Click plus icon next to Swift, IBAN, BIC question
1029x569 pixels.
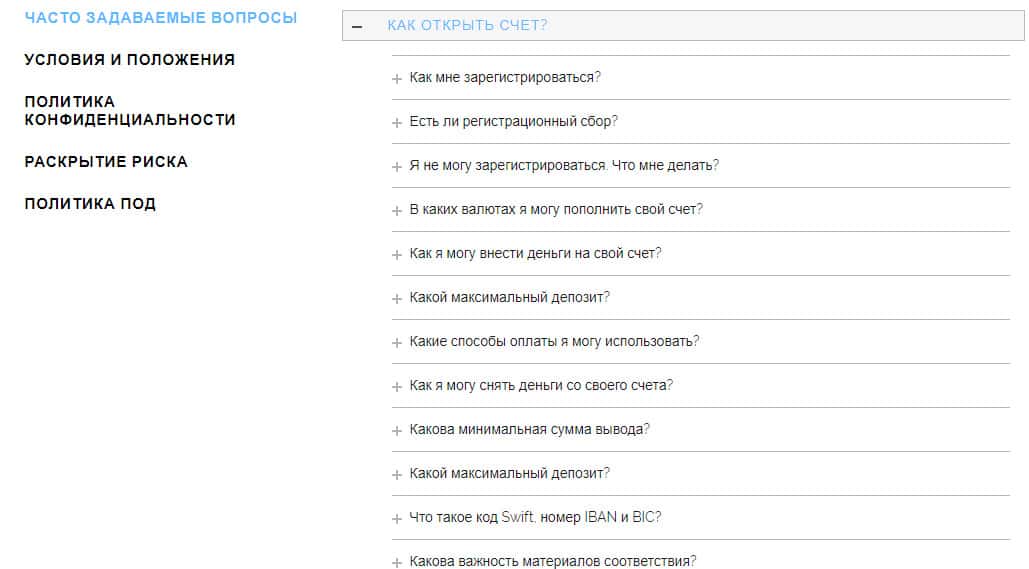(397, 518)
